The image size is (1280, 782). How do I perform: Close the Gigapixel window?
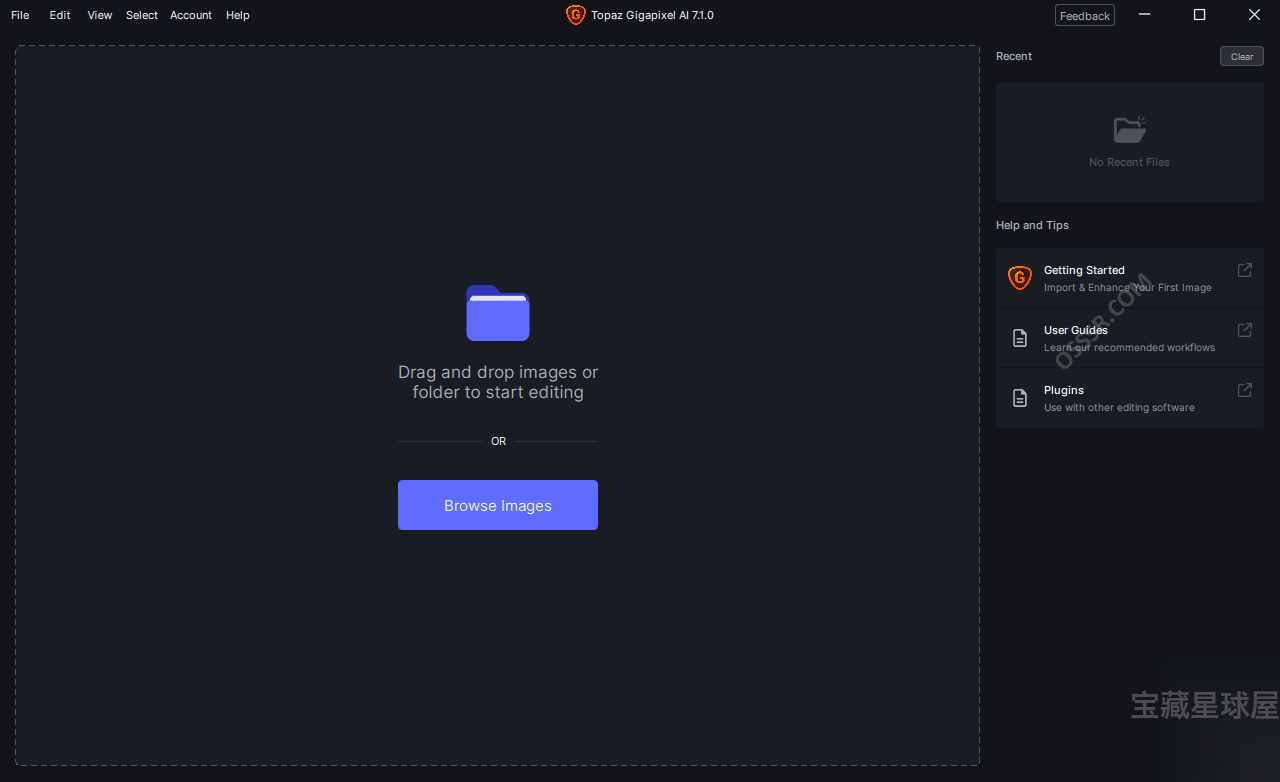click(x=1254, y=15)
